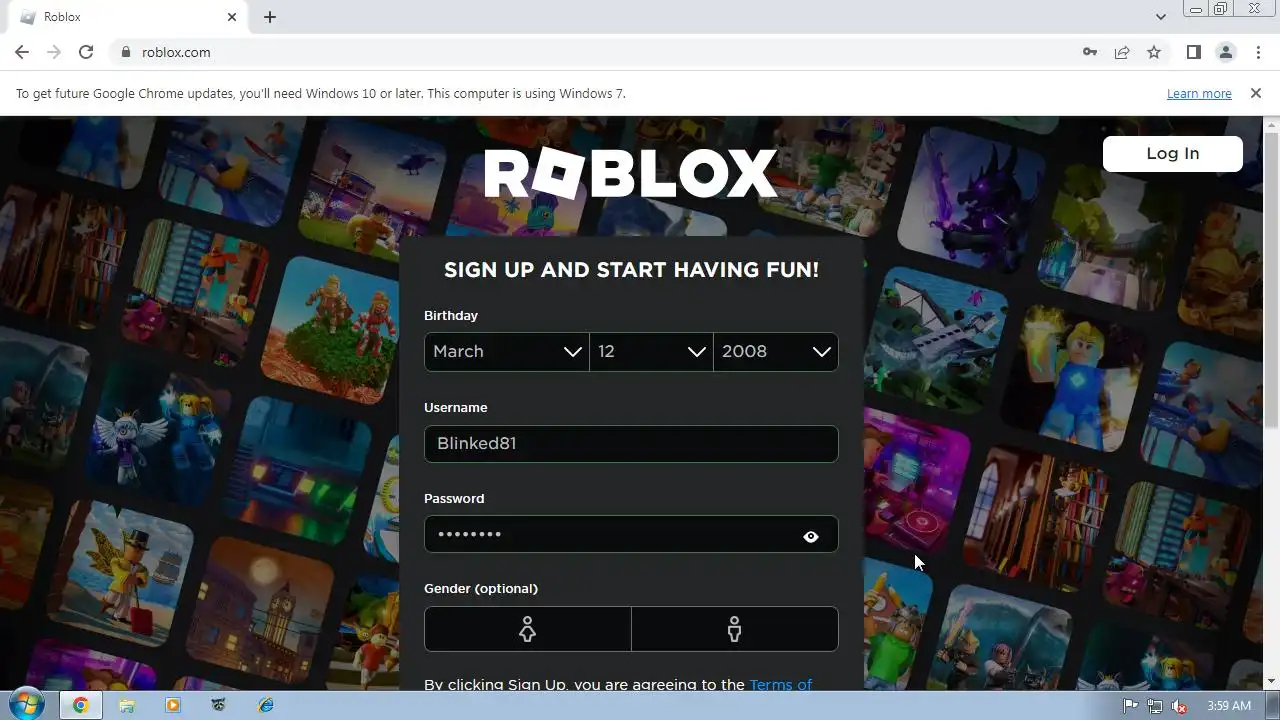Click the Roblox logo
Image resolution: width=1280 pixels, height=720 pixels.
click(x=631, y=173)
